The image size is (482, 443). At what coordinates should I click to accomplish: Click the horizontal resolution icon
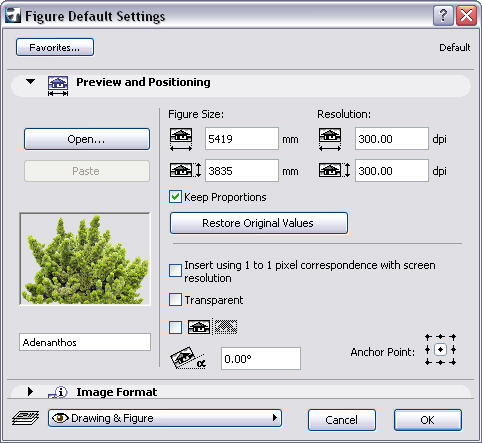coord(330,139)
